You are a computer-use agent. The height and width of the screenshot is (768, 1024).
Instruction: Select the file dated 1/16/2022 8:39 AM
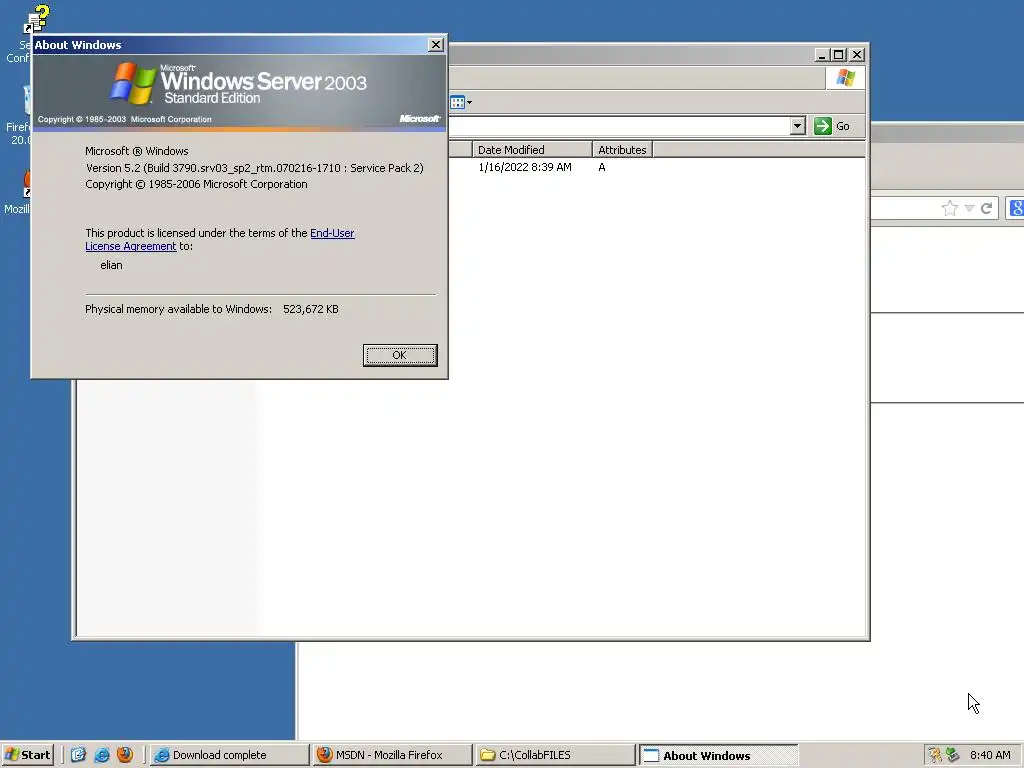coord(525,167)
